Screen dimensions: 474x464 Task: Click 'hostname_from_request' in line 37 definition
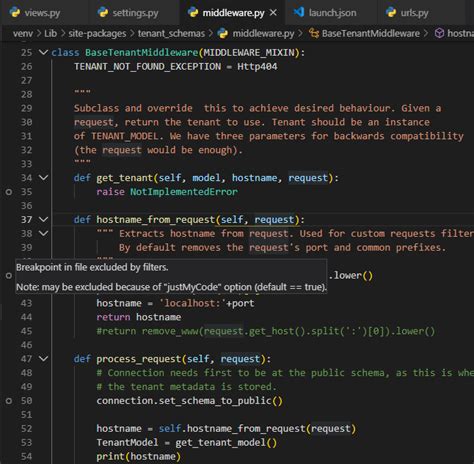[156, 220]
